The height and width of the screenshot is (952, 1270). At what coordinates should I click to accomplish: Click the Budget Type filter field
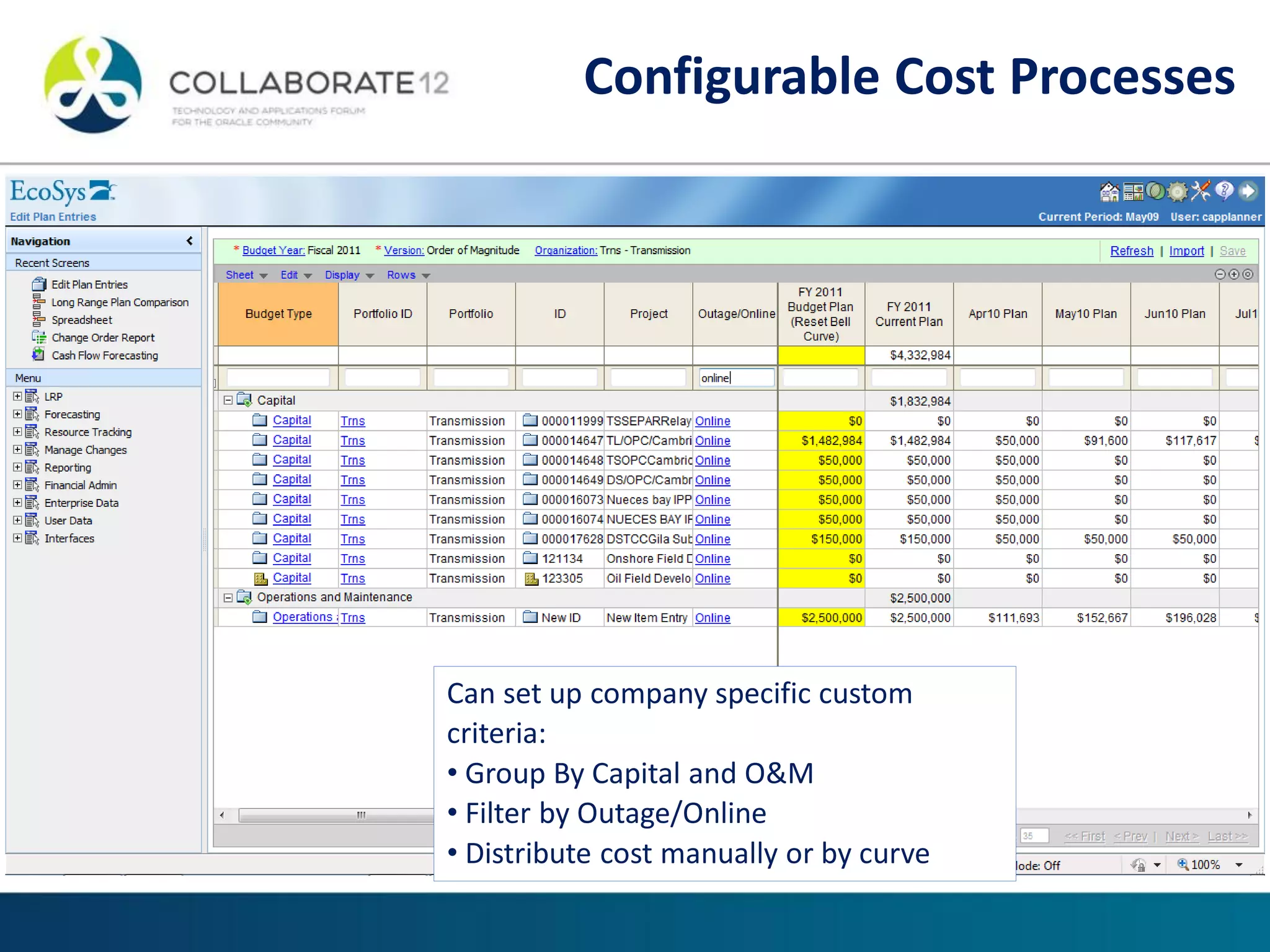pos(278,377)
